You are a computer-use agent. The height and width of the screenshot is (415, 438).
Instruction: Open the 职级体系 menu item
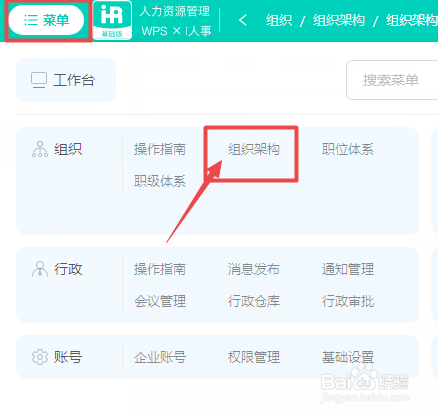coord(160,181)
